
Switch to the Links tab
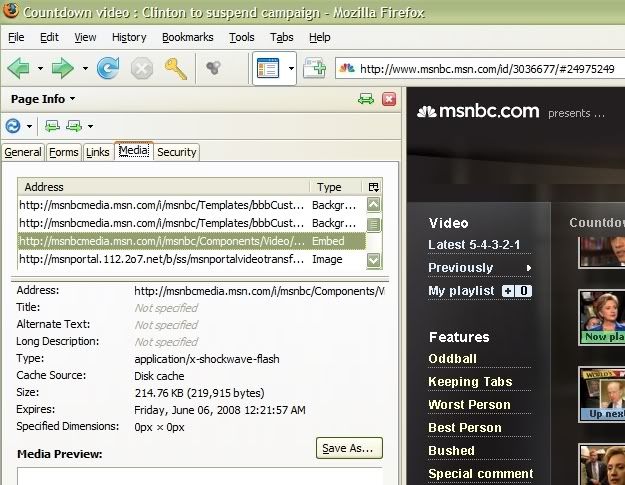[98, 152]
